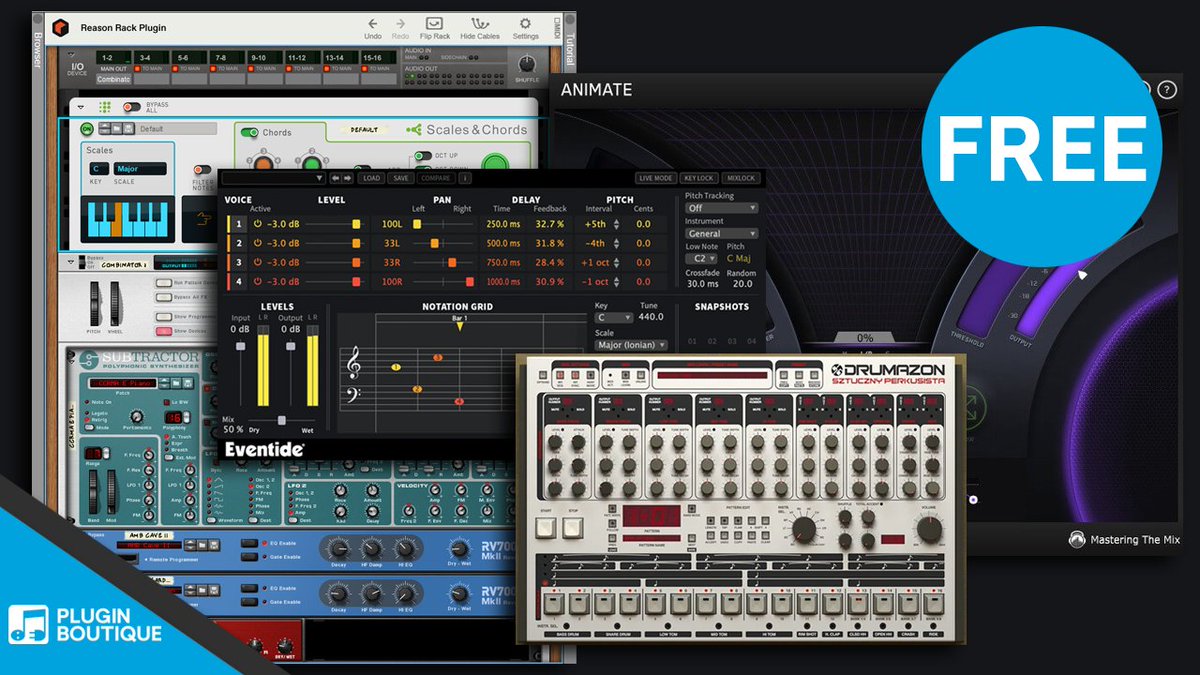Click note 1 on the Notation Grid

[395, 367]
